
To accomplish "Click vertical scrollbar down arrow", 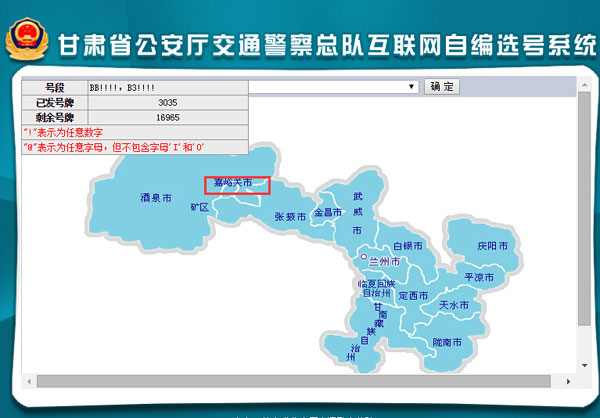I will click(x=584, y=366).
